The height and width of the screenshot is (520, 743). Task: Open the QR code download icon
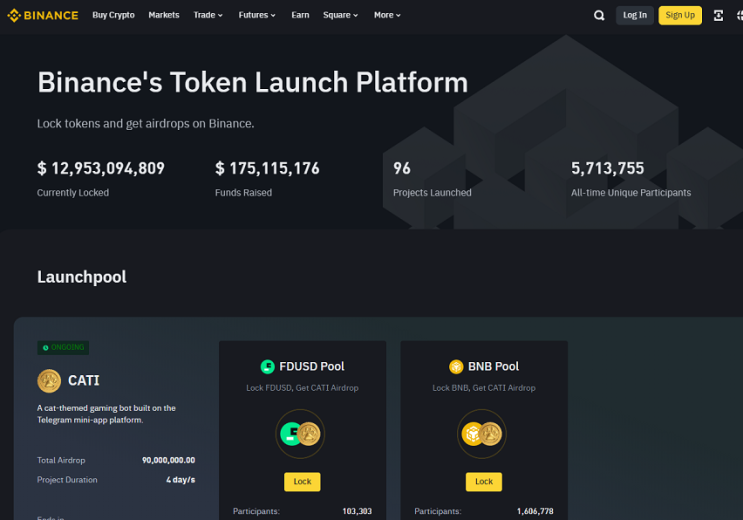tap(718, 16)
